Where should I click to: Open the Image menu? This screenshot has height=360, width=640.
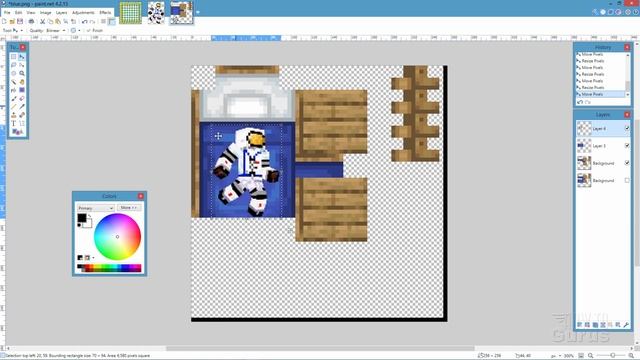coord(45,13)
